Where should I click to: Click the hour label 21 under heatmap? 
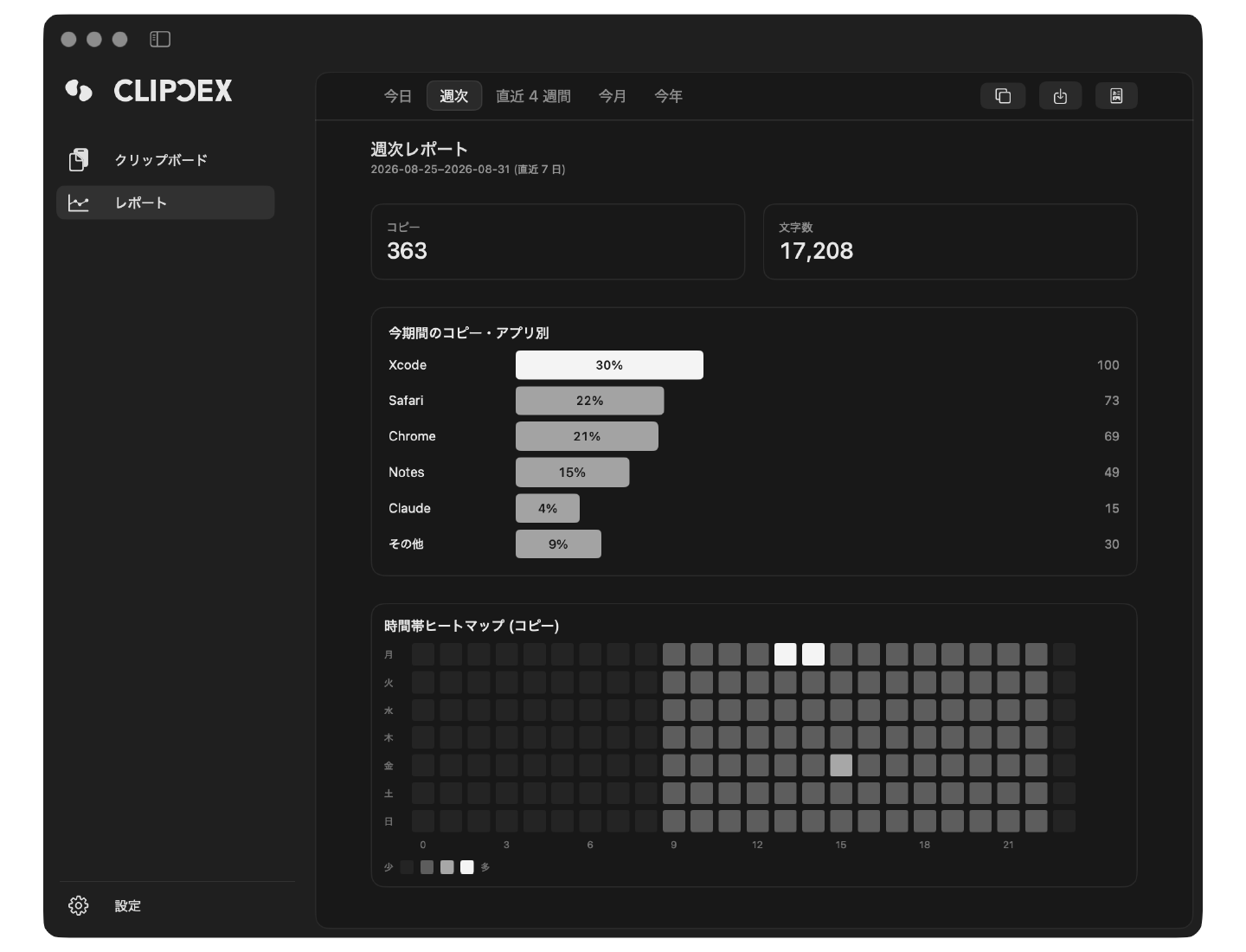click(x=1008, y=845)
